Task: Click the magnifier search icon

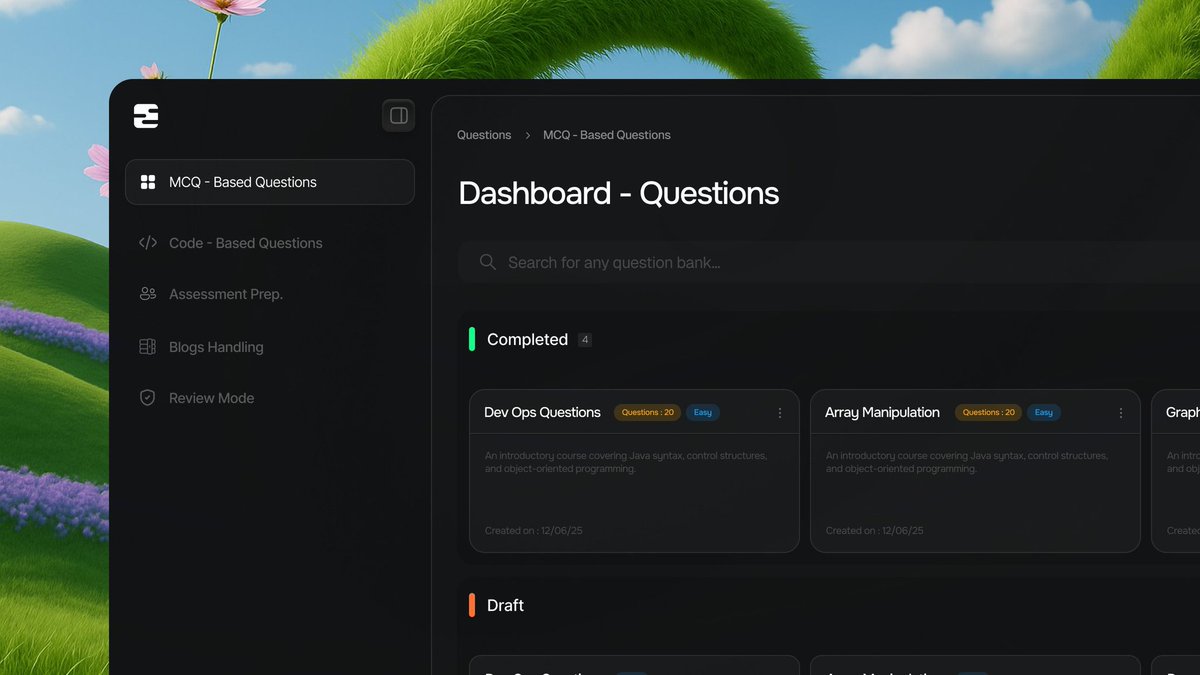Action: coord(488,262)
